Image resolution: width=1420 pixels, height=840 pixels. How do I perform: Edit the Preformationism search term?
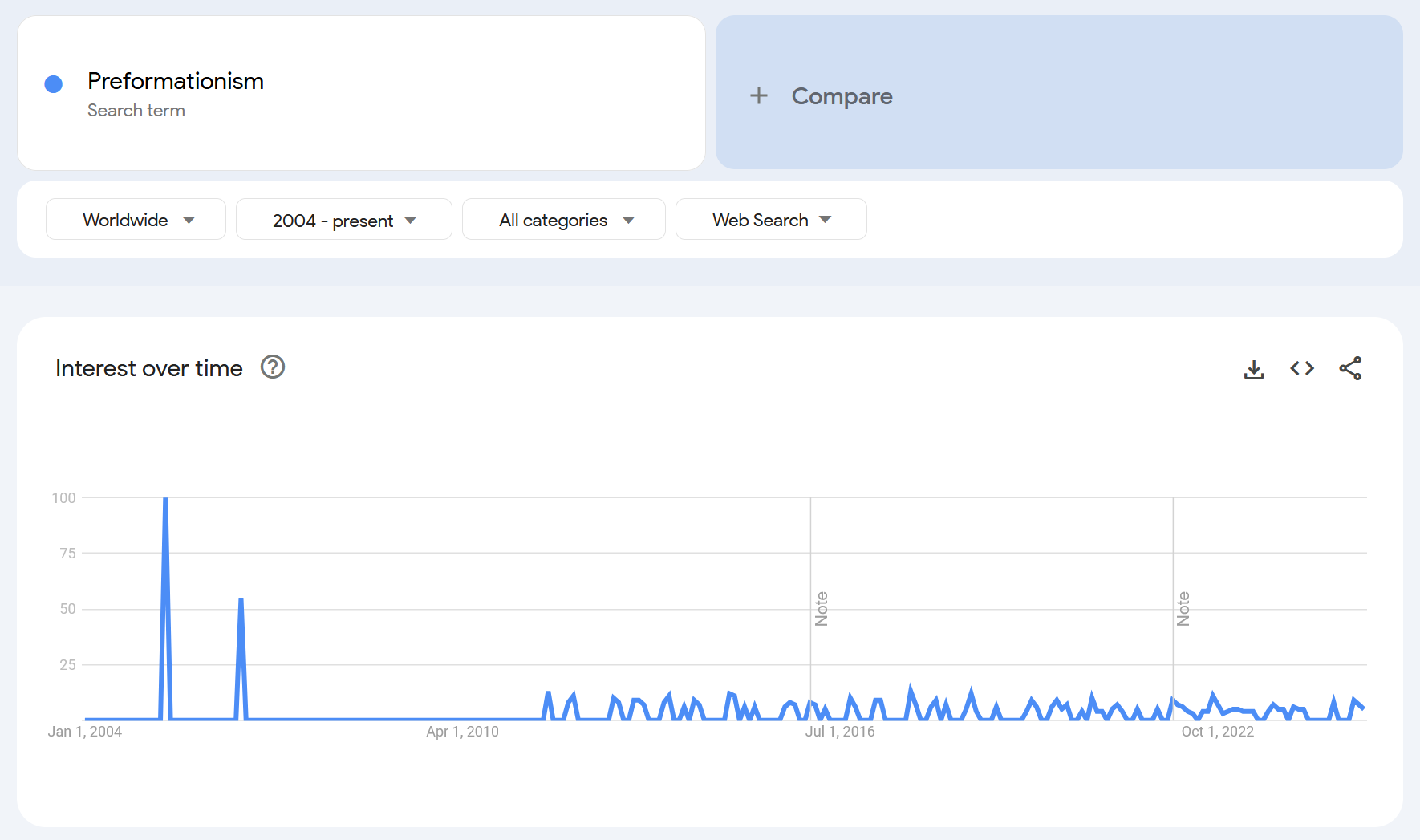361,93
